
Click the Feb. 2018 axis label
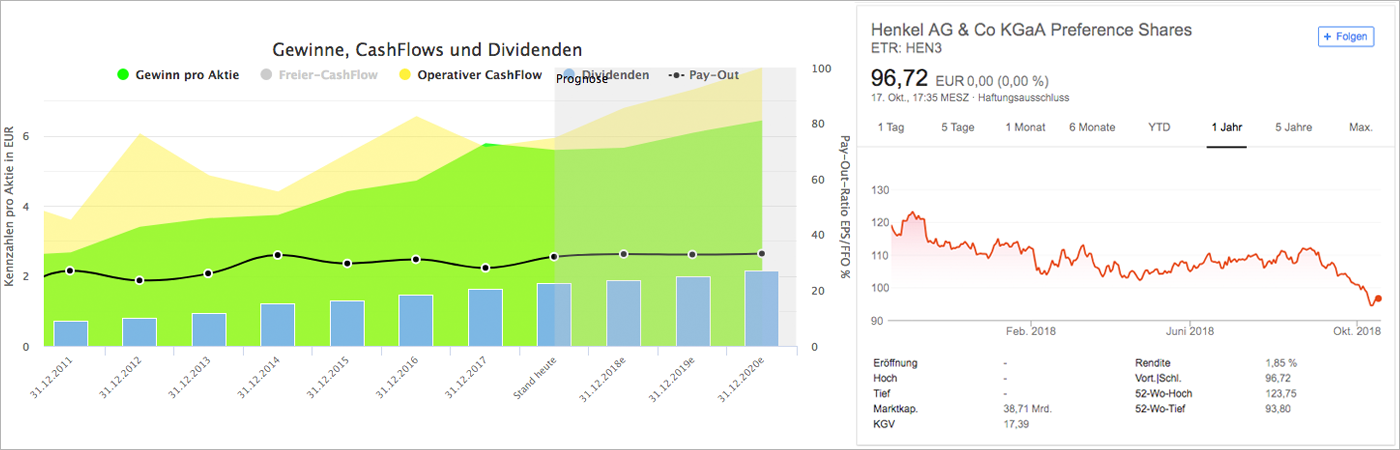pos(1031,331)
